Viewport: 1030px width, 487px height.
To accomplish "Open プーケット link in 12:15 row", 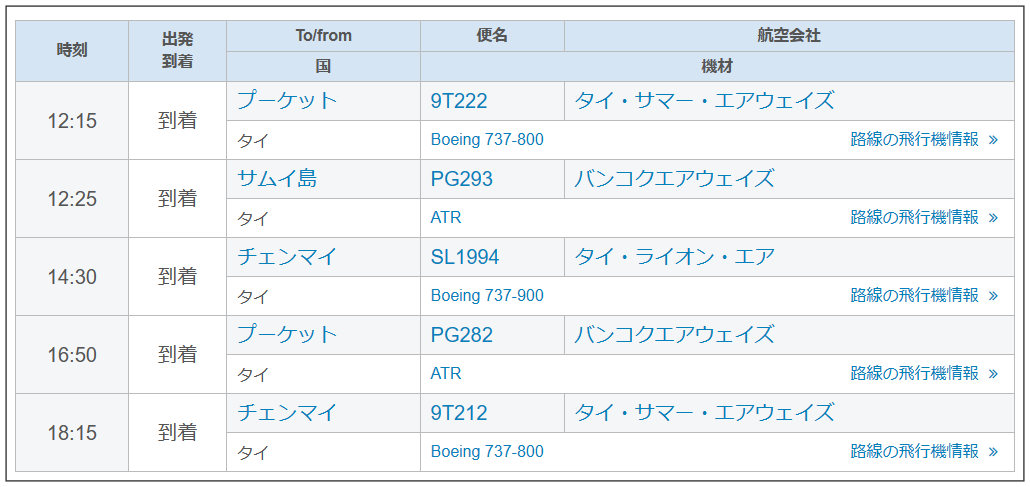I will point(287,101).
